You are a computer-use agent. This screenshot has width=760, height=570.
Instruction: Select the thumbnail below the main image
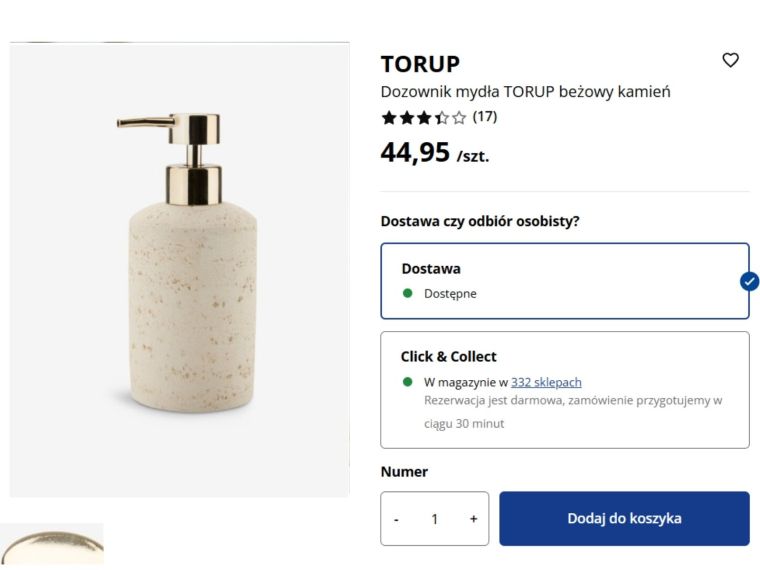(52, 546)
